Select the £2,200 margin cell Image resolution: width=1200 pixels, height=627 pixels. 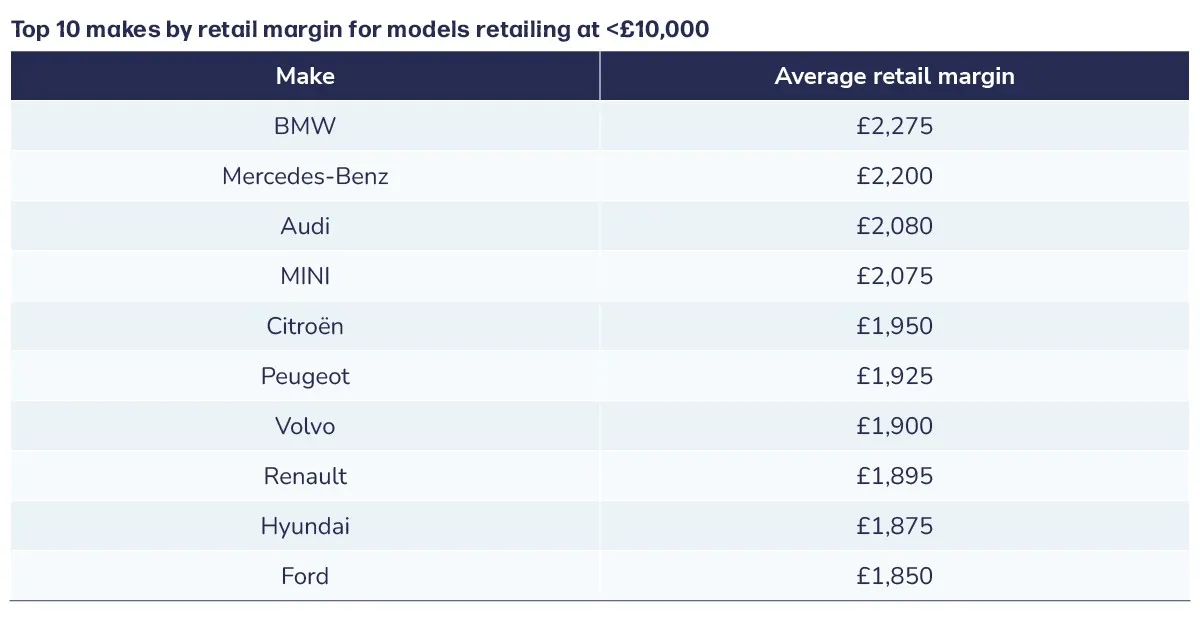[x=894, y=176]
